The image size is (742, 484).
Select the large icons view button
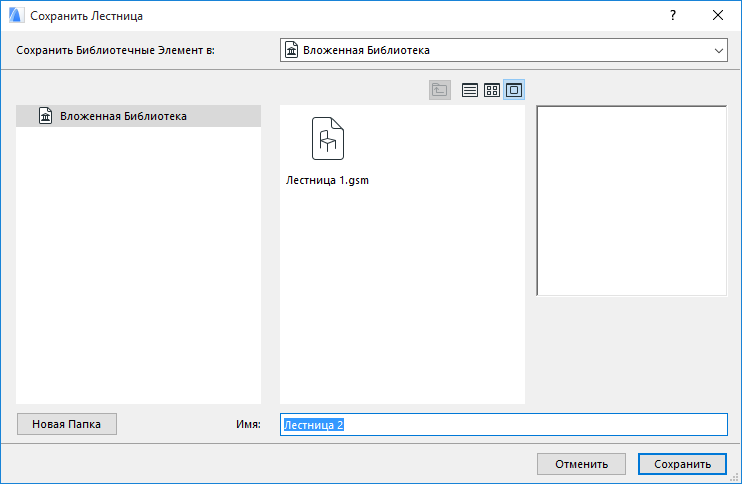514,90
